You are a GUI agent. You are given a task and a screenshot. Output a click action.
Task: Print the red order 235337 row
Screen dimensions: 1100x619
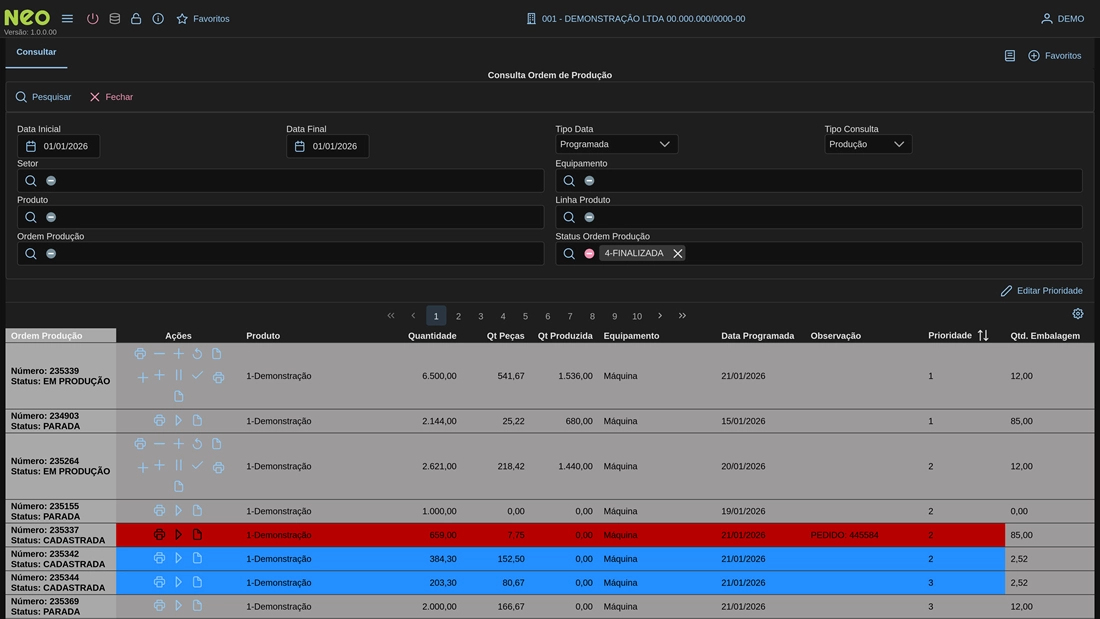(159, 535)
